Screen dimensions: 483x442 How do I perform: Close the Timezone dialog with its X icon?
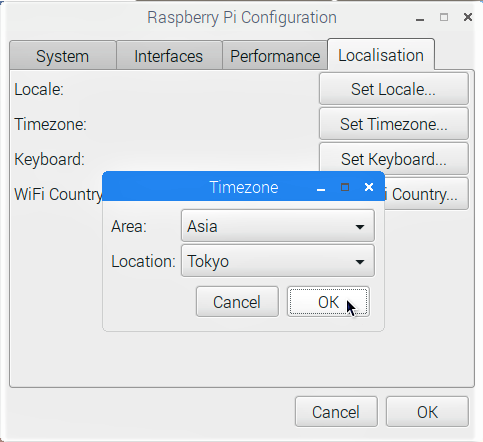[369, 187]
